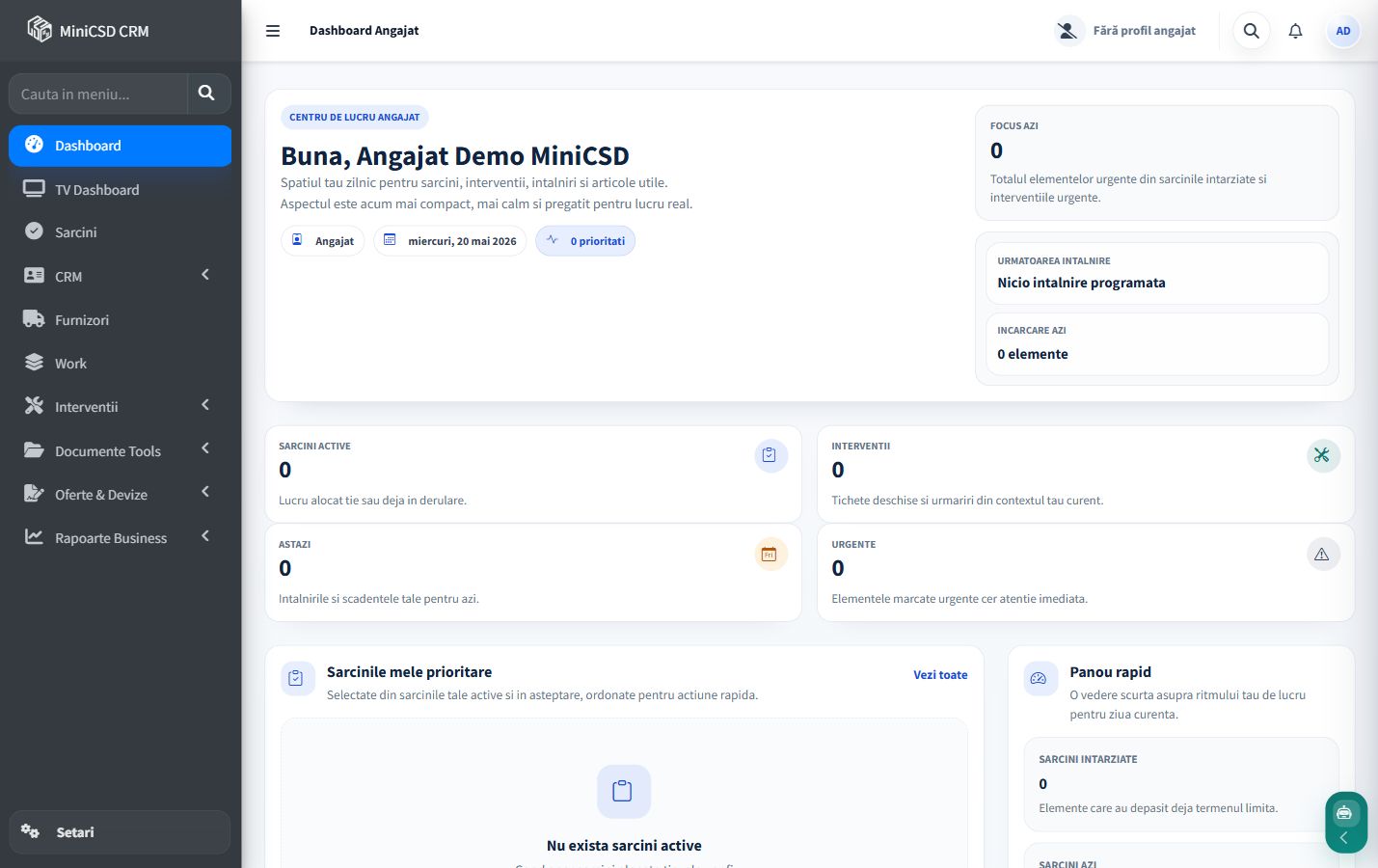Image resolution: width=1378 pixels, height=868 pixels.
Task: Follow the Vezi toate link
Action: click(940, 675)
